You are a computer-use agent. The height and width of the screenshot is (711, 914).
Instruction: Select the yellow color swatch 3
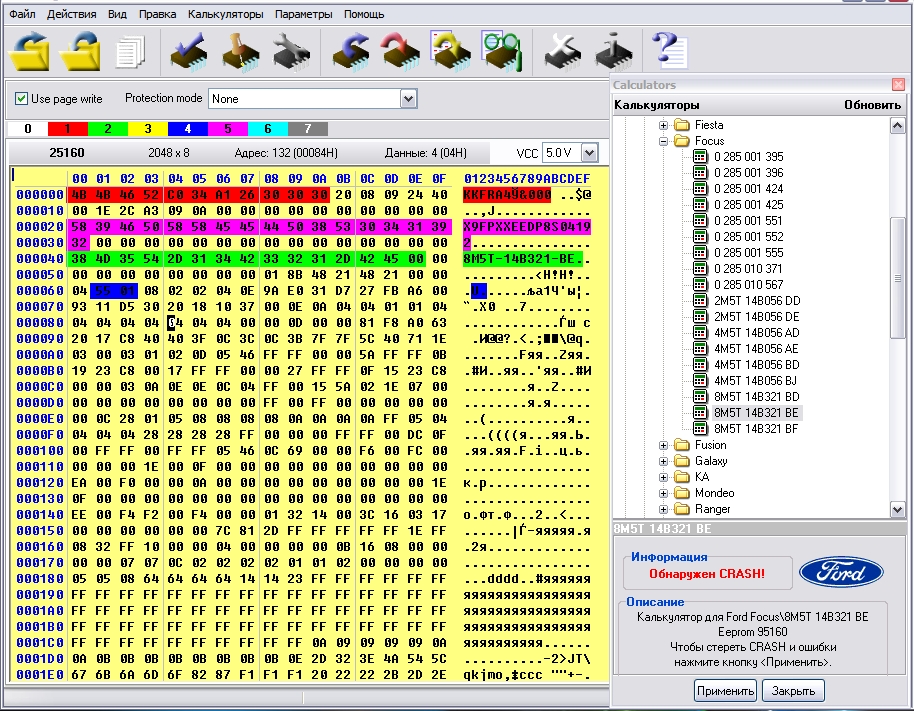147,129
